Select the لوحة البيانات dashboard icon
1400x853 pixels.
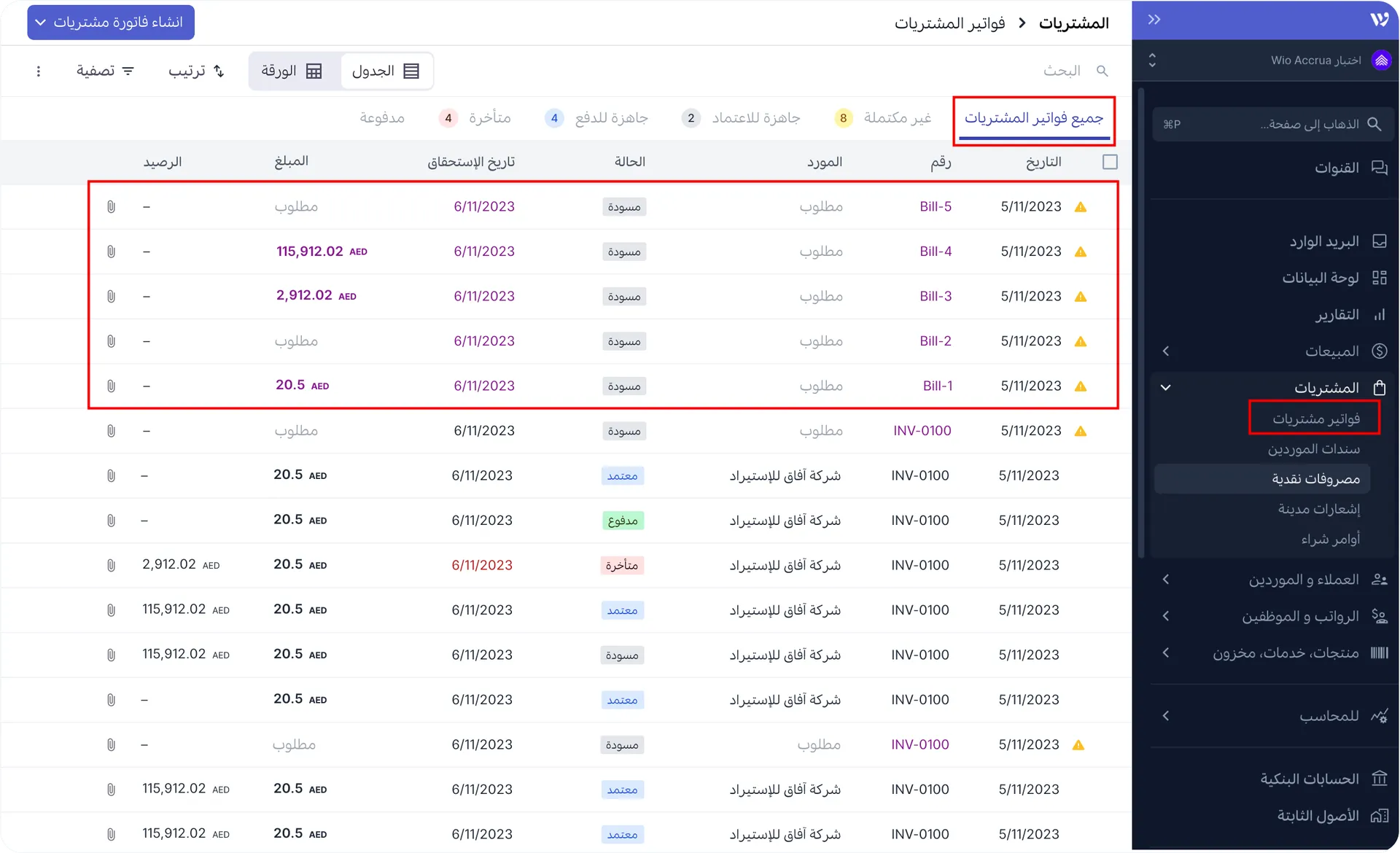pyautogui.click(x=1380, y=277)
